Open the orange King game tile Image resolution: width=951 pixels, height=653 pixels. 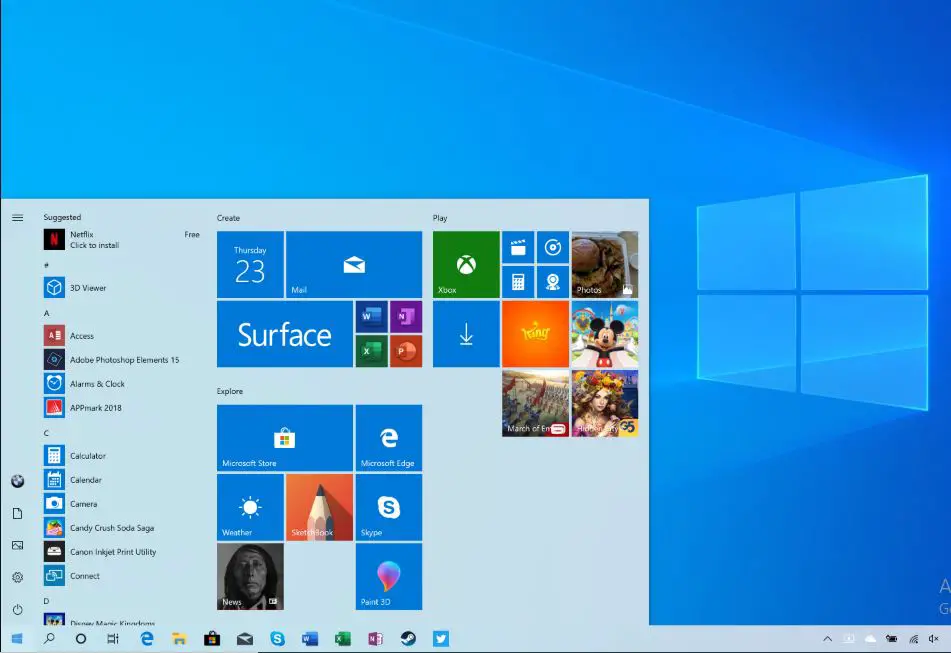536,334
